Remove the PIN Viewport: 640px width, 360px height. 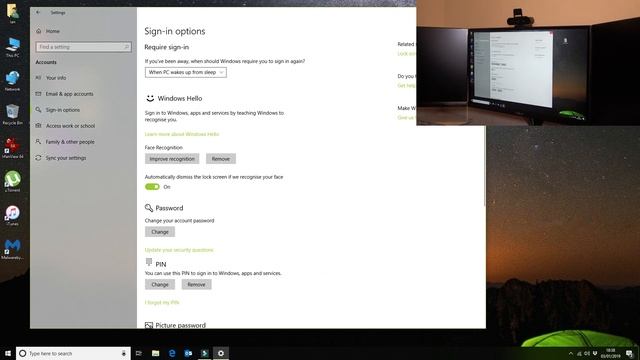pos(196,284)
